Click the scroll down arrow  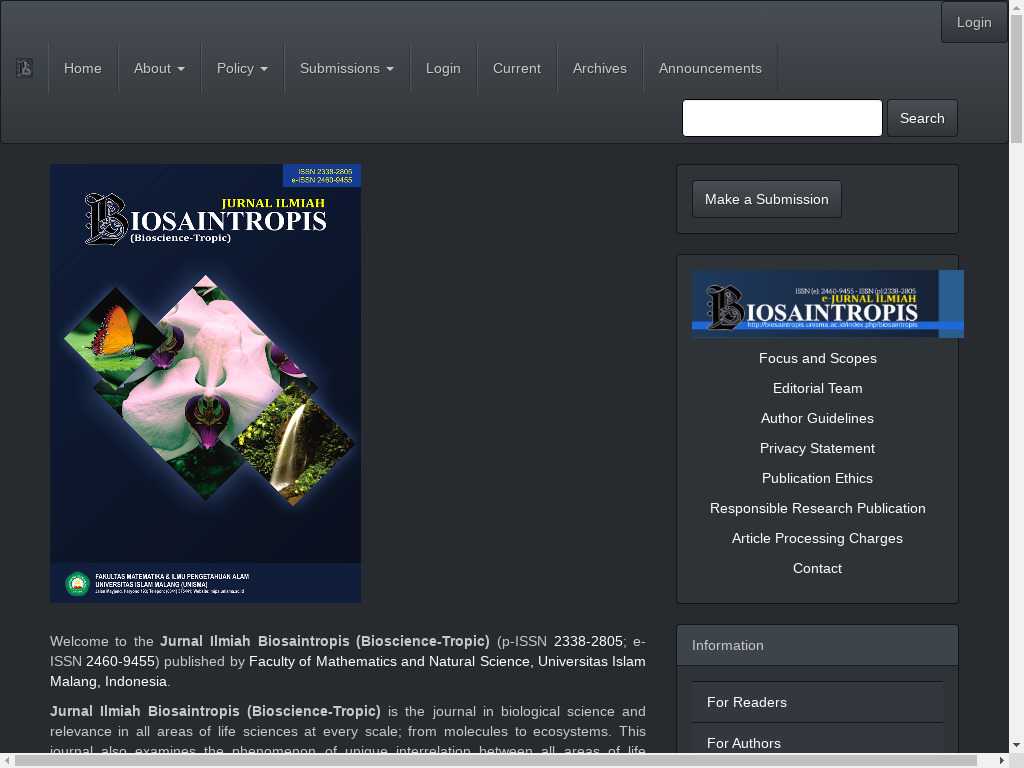[1017, 745]
